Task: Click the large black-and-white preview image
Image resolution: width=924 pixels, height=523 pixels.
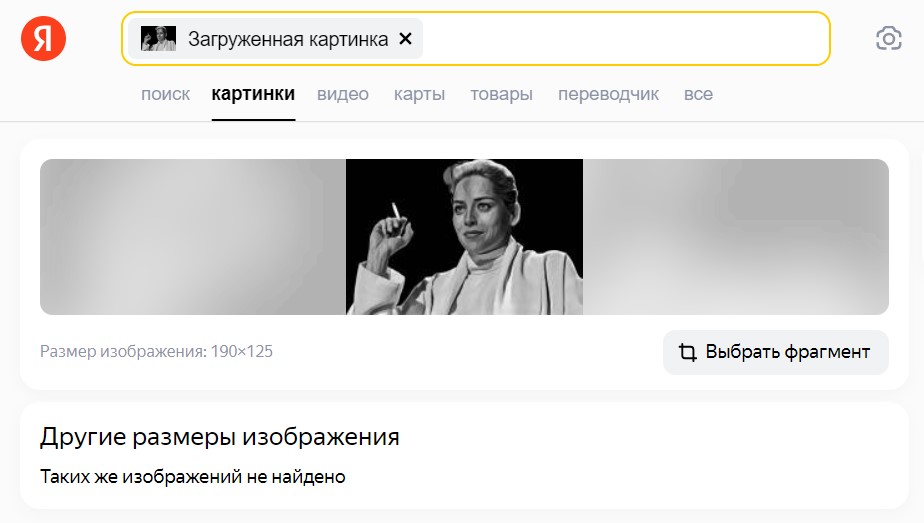Action: 464,237
